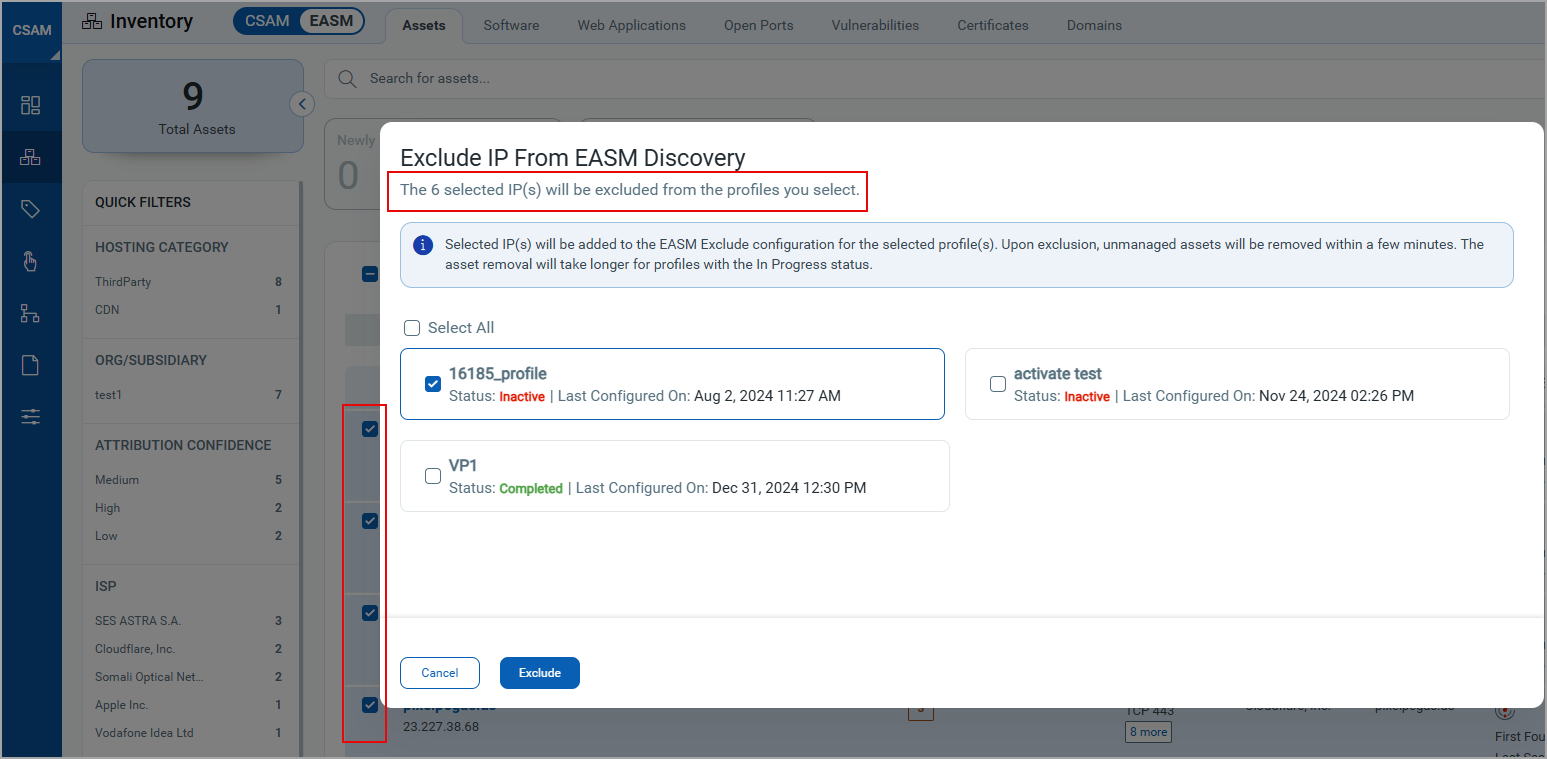Image resolution: width=1547 pixels, height=759 pixels.
Task: Open the Dashboard icon in left sidebar
Action: click(x=32, y=104)
